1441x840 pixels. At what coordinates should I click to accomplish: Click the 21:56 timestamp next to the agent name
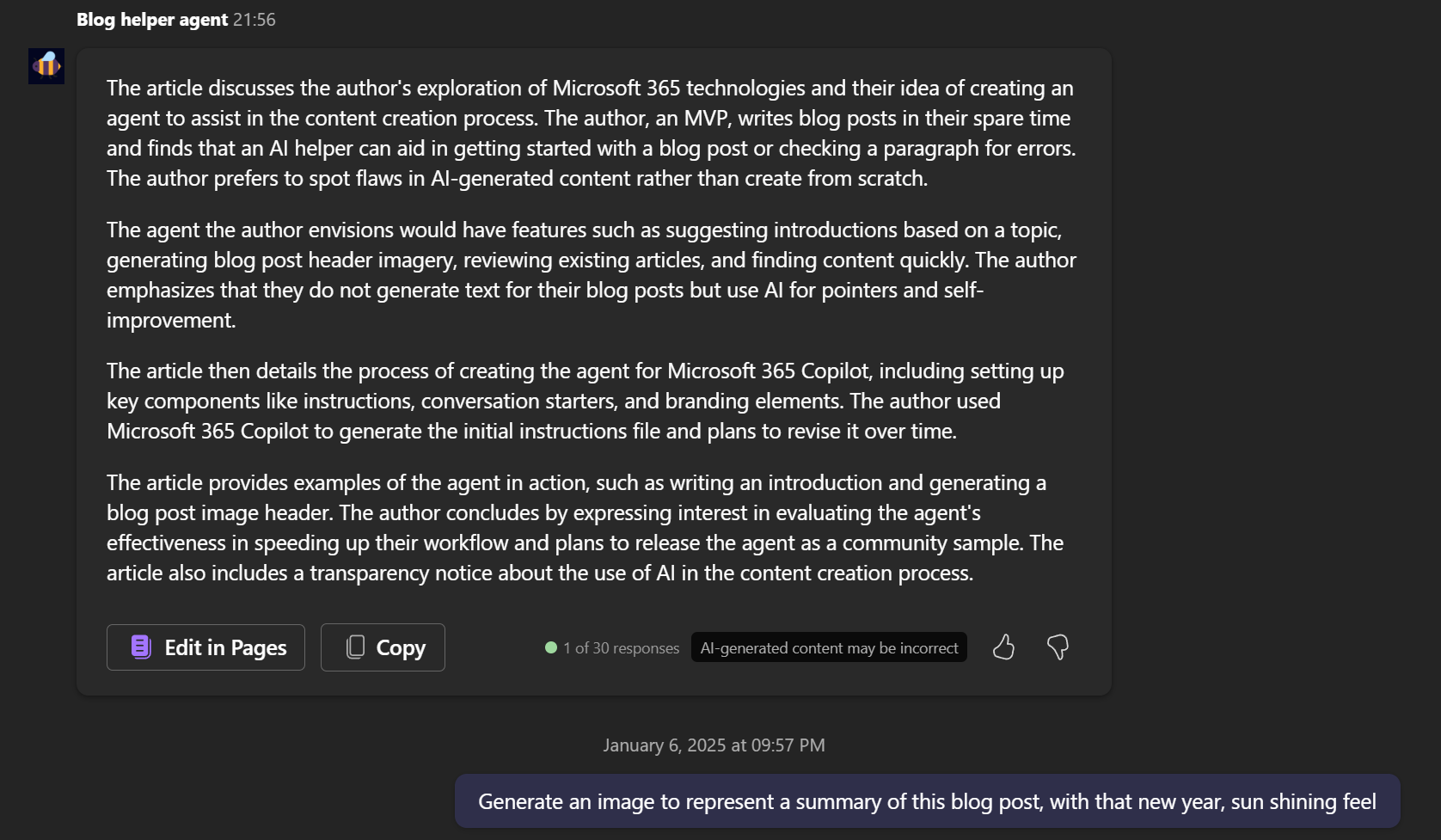254,19
